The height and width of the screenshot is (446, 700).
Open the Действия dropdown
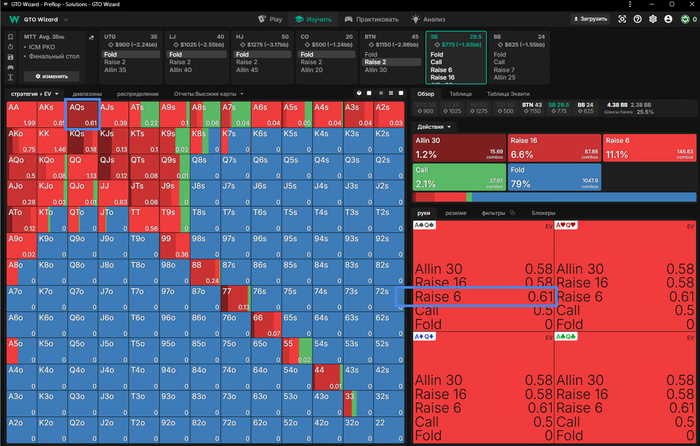(x=434, y=127)
